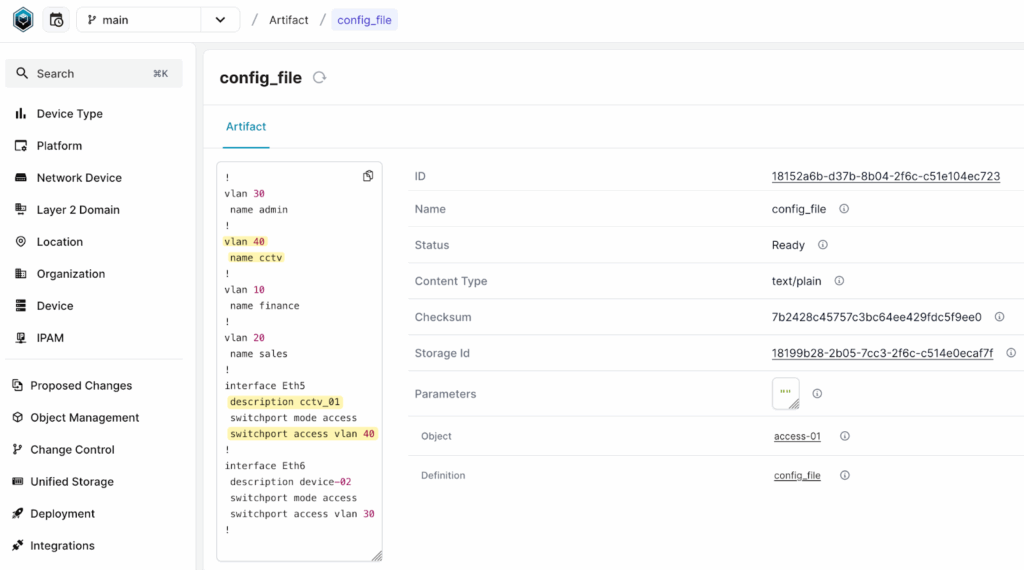Click the Organization icon
This screenshot has height=570, width=1024.
point(21,274)
